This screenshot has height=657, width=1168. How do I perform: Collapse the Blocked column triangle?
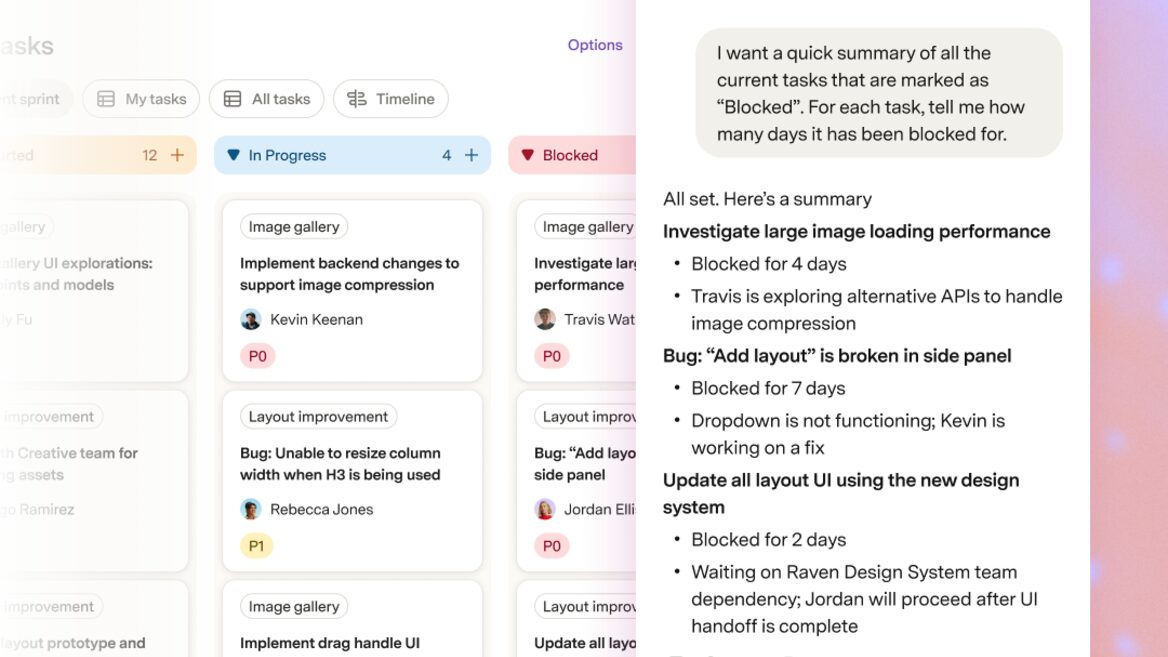tap(527, 155)
